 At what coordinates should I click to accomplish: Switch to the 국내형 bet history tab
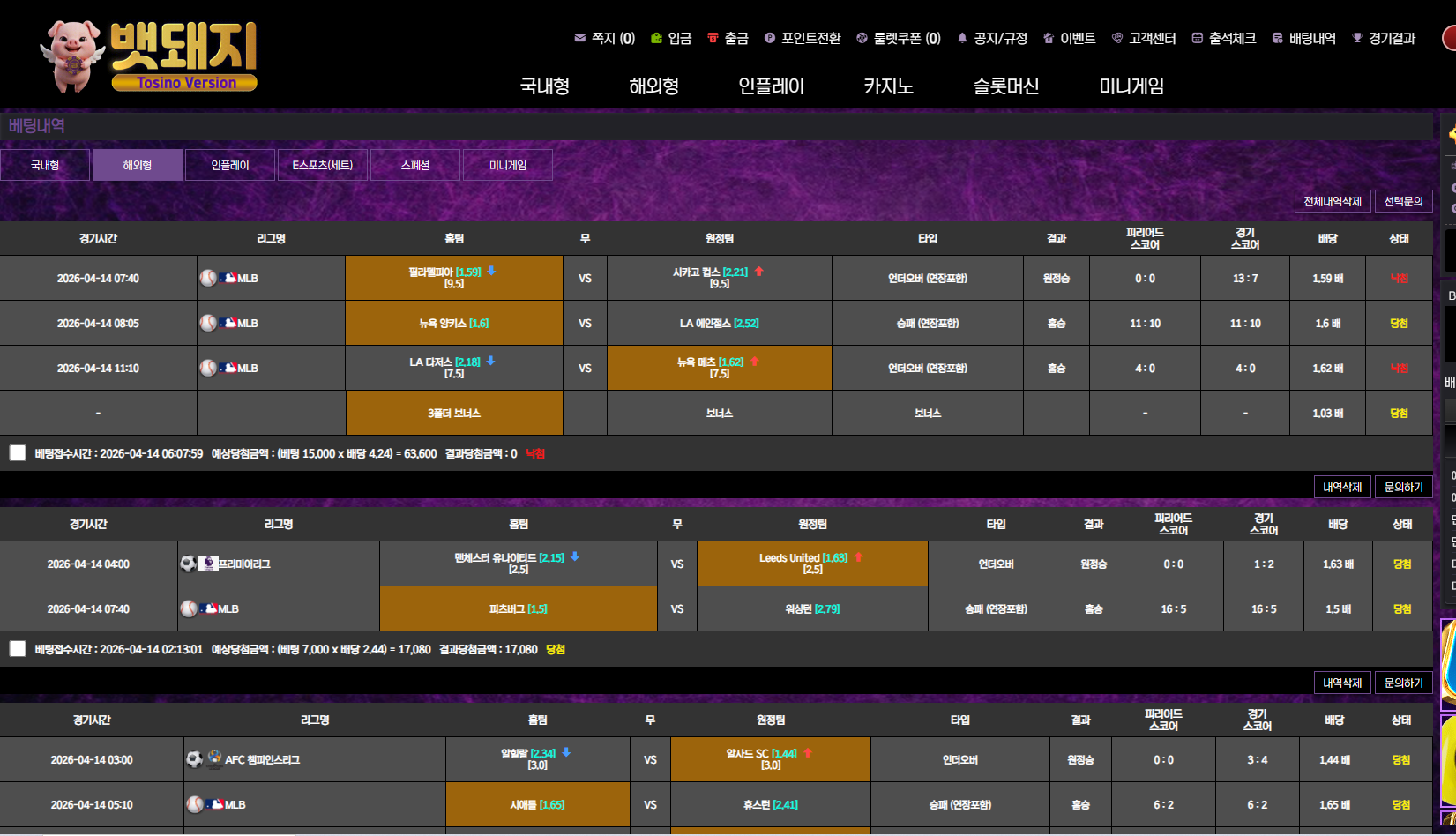45,165
